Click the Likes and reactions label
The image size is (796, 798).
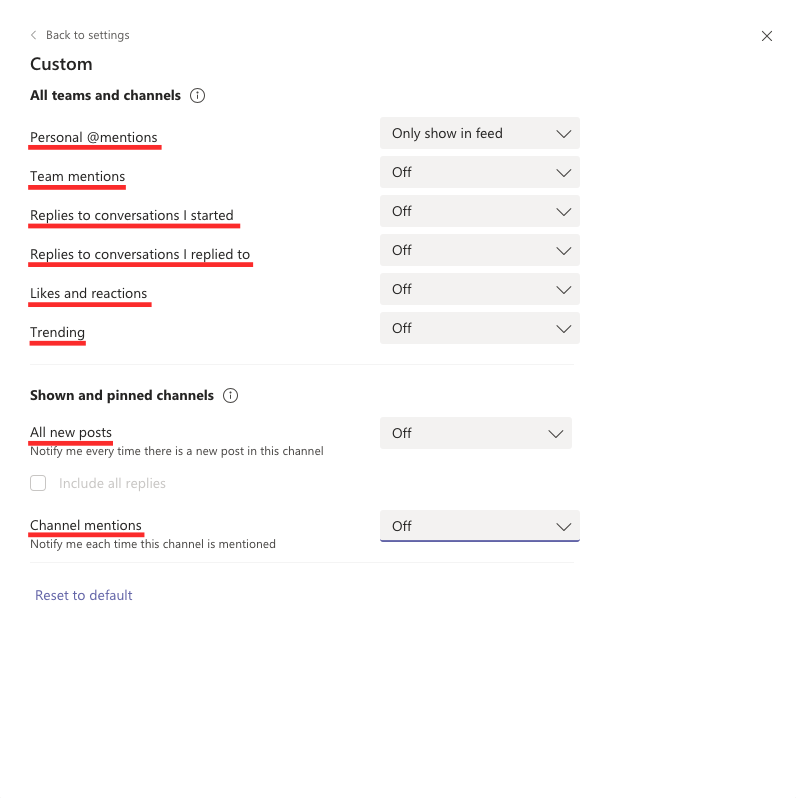89,293
